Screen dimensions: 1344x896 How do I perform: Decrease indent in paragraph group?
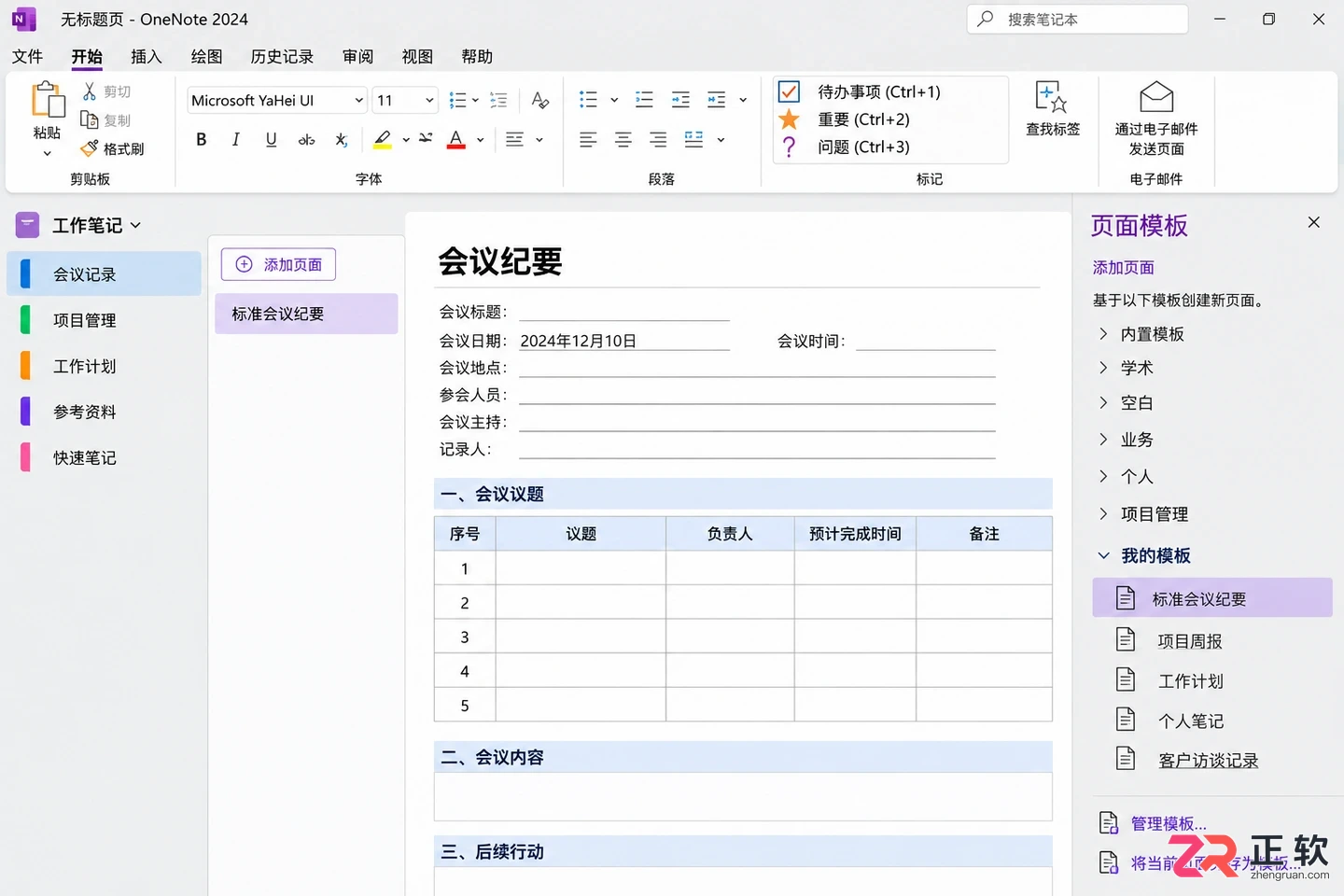680,100
